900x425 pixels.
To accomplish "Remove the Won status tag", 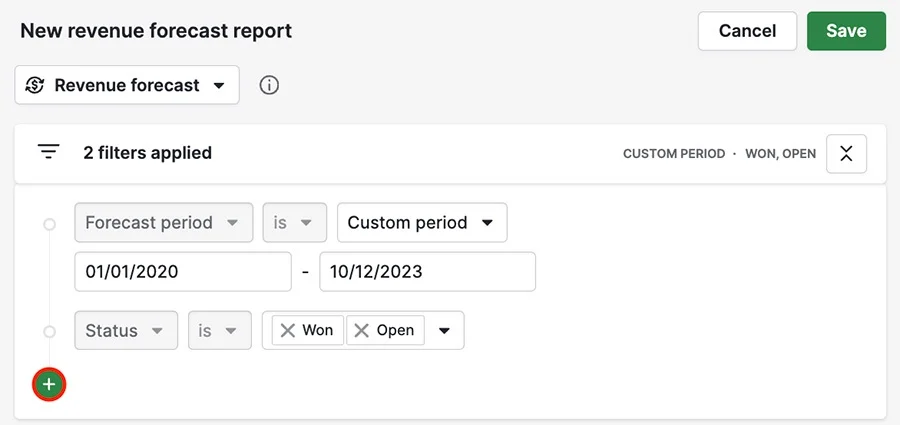I will click(288, 330).
